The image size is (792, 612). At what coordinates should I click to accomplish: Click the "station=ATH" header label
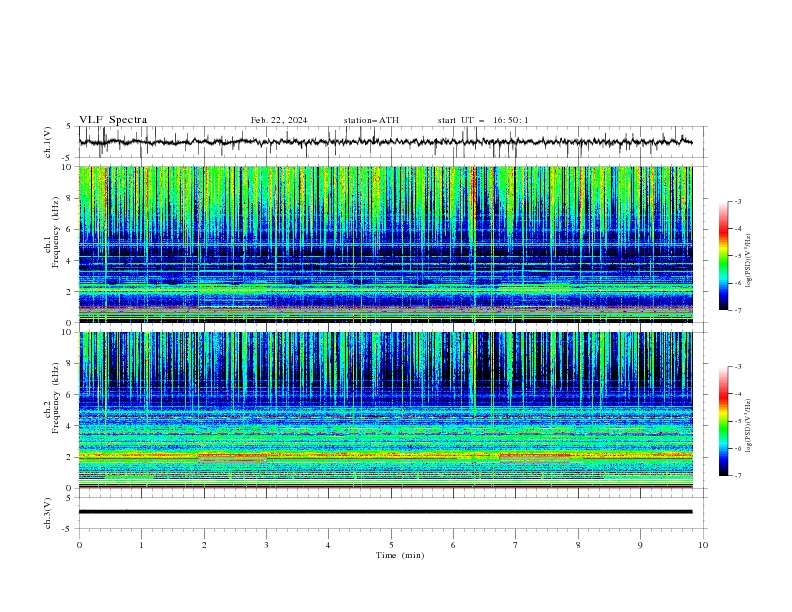371,120
